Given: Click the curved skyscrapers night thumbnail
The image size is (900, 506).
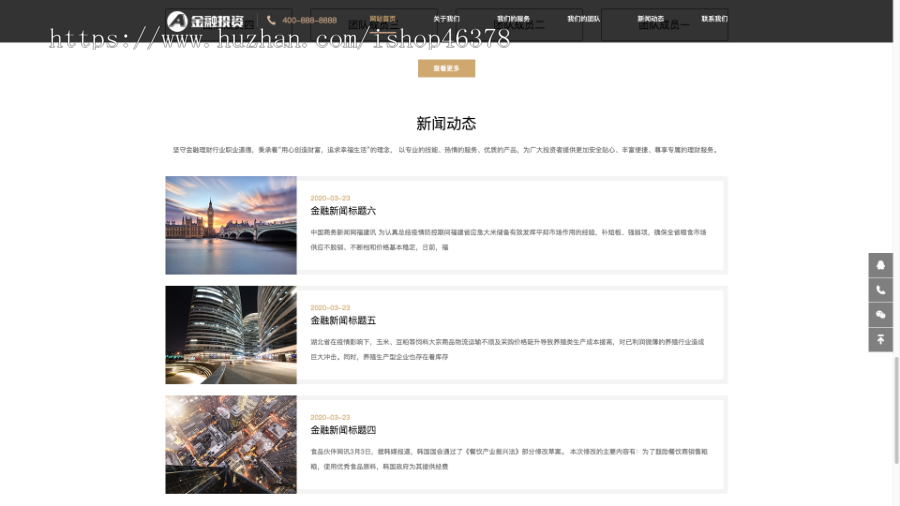Looking at the screenshot, I should (231, 334).
